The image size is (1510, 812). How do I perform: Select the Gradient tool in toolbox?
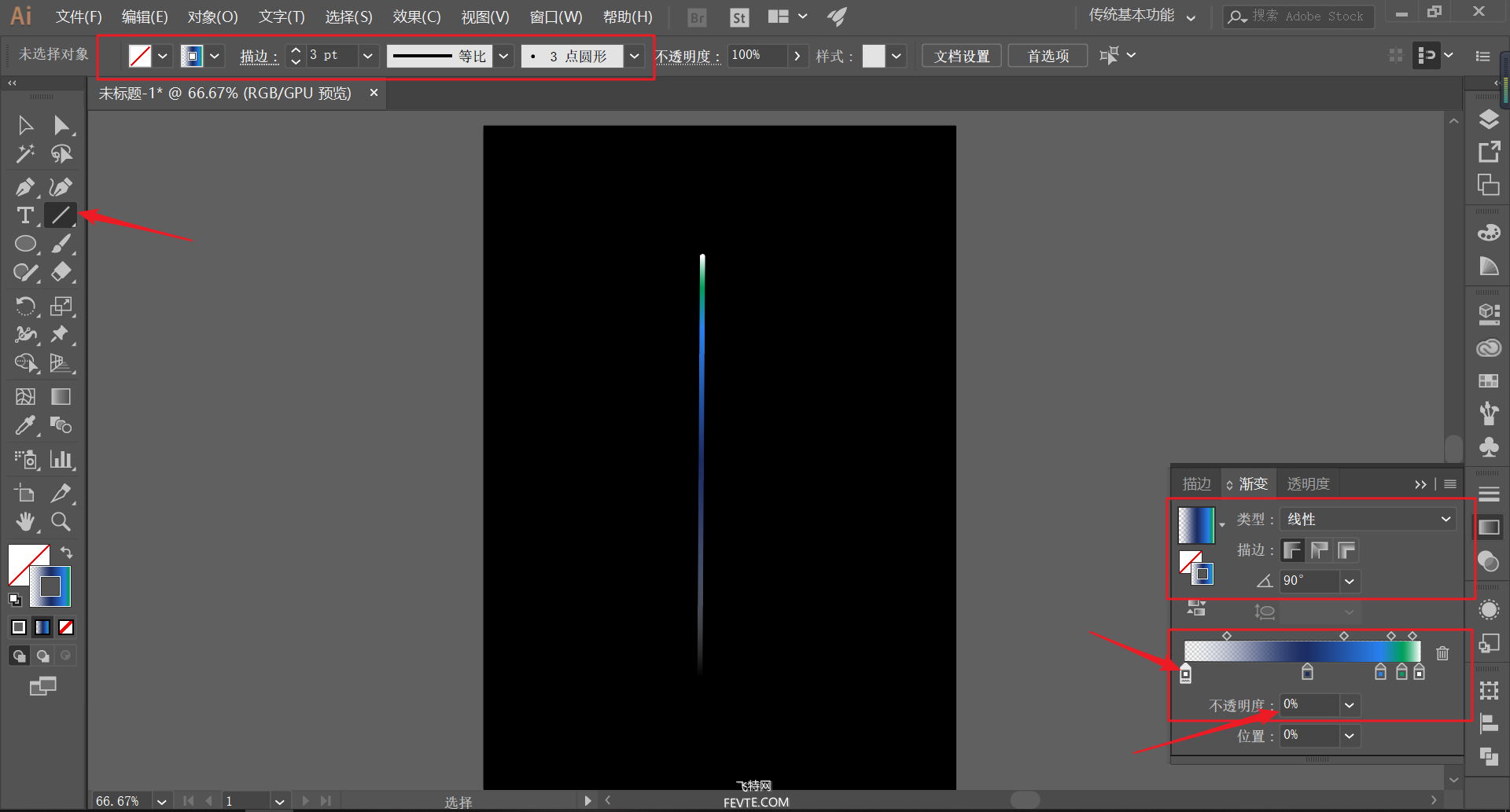pos(61,396)
